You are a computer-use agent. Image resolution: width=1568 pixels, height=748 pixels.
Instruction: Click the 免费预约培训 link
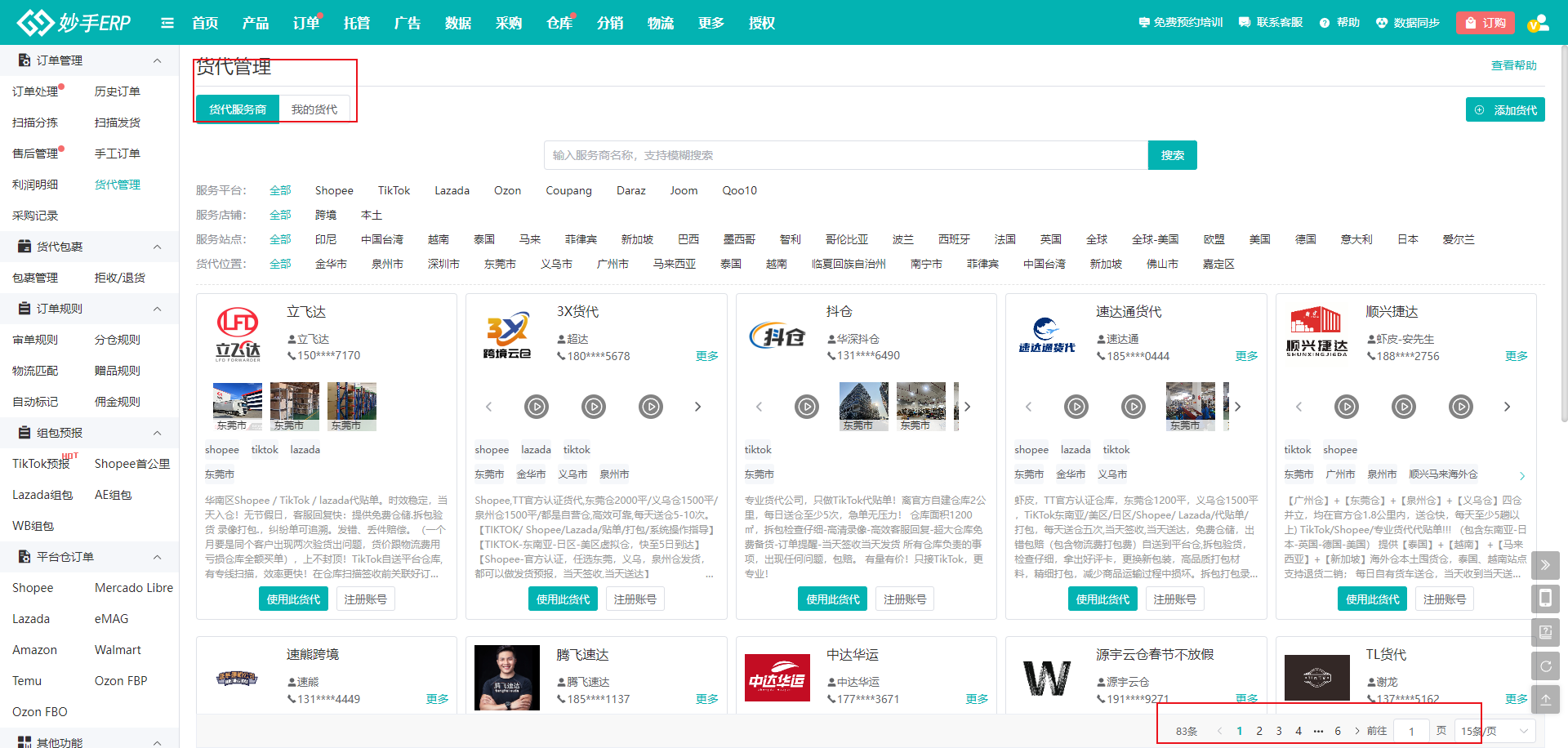pos(1180,23)
